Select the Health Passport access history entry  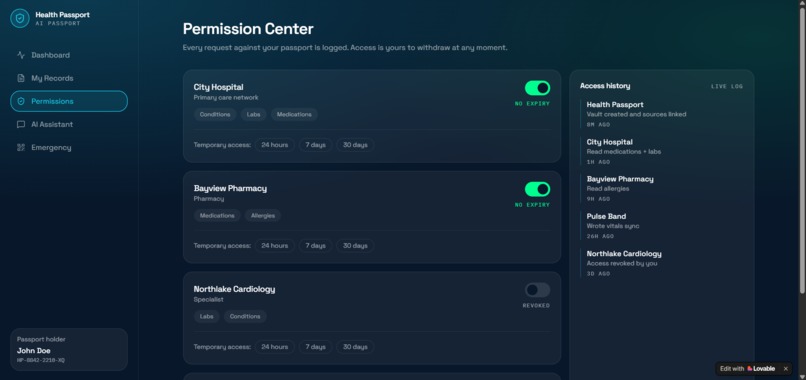[661, 114]
